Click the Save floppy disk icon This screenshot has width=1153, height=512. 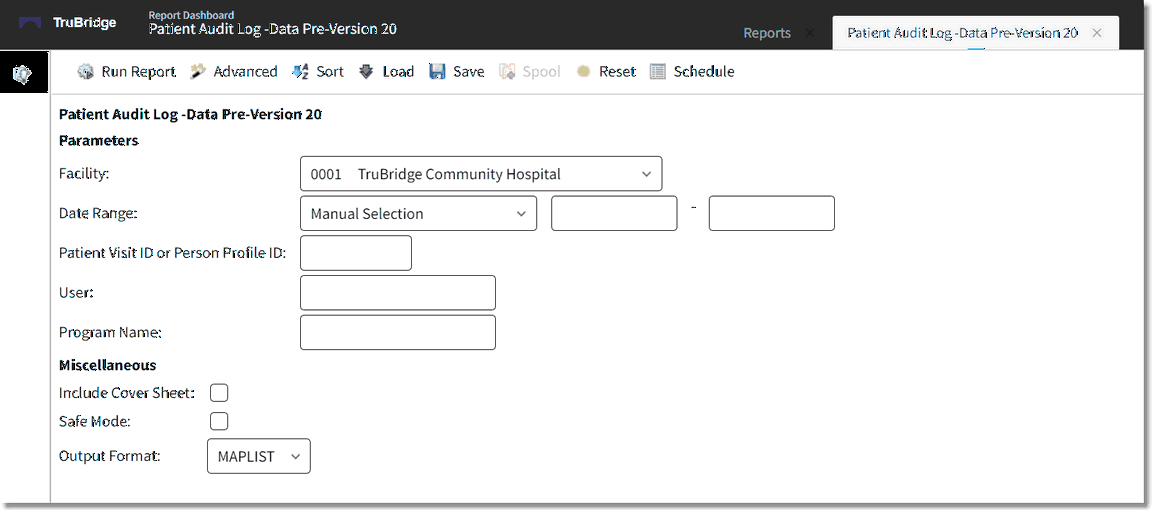point(437,72)
